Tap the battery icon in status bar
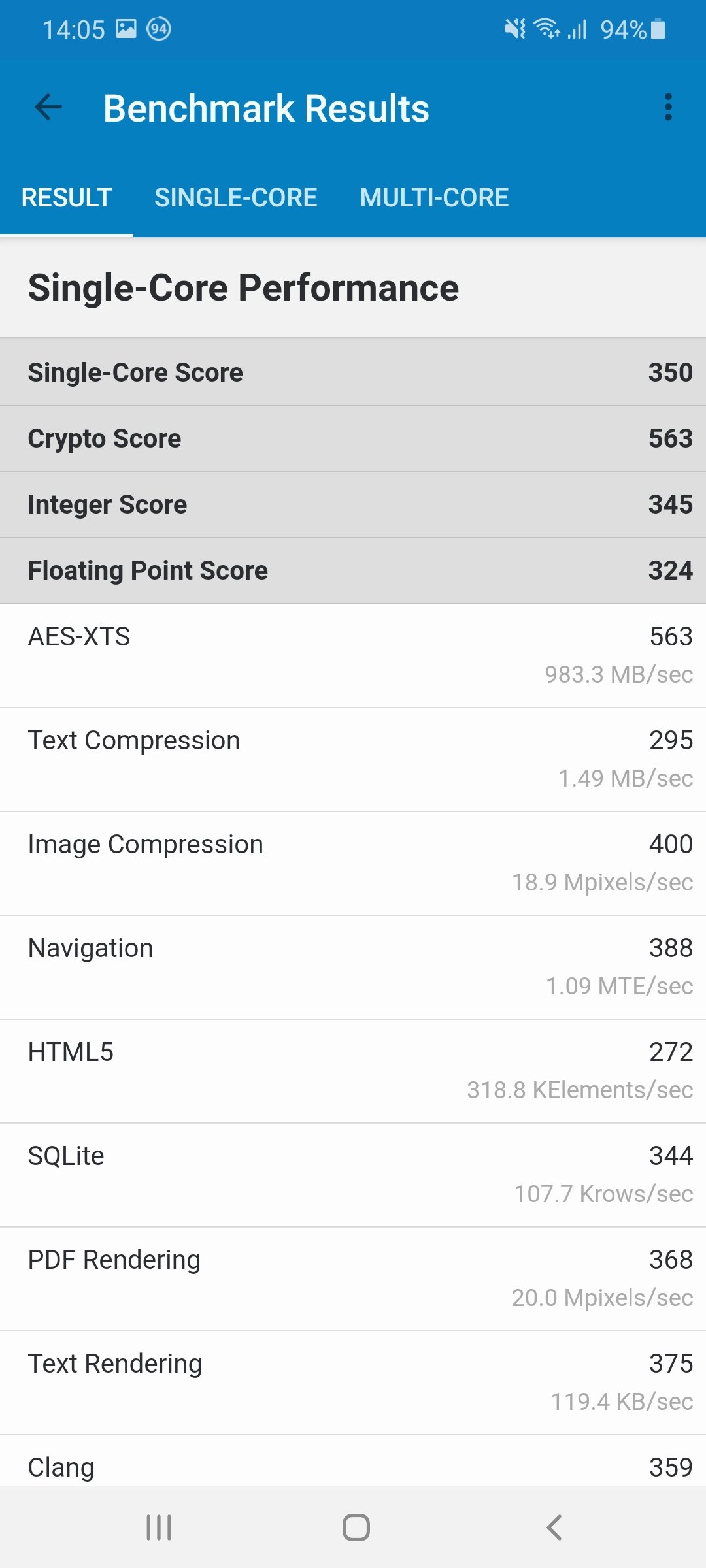Image resolution: width=706 pixels, height=1568 pixels. (658, 29)
